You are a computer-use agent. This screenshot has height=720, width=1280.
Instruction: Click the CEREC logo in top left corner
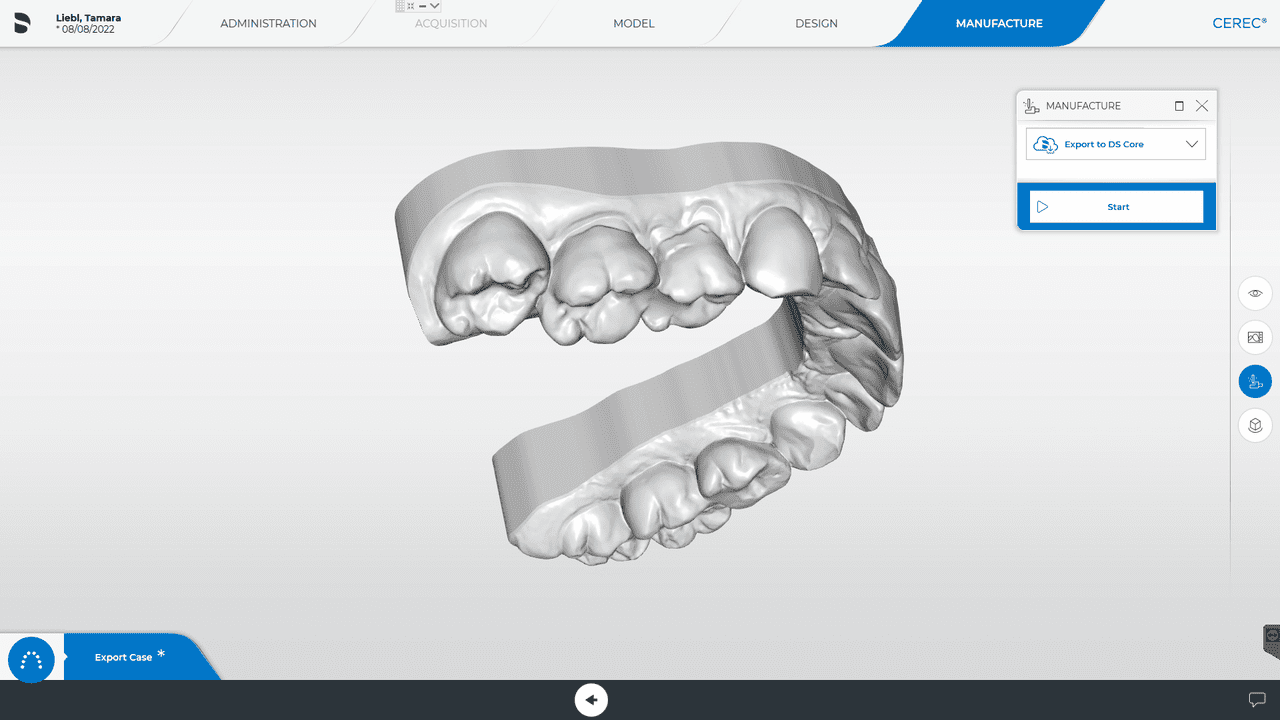[x=21, y=22]
